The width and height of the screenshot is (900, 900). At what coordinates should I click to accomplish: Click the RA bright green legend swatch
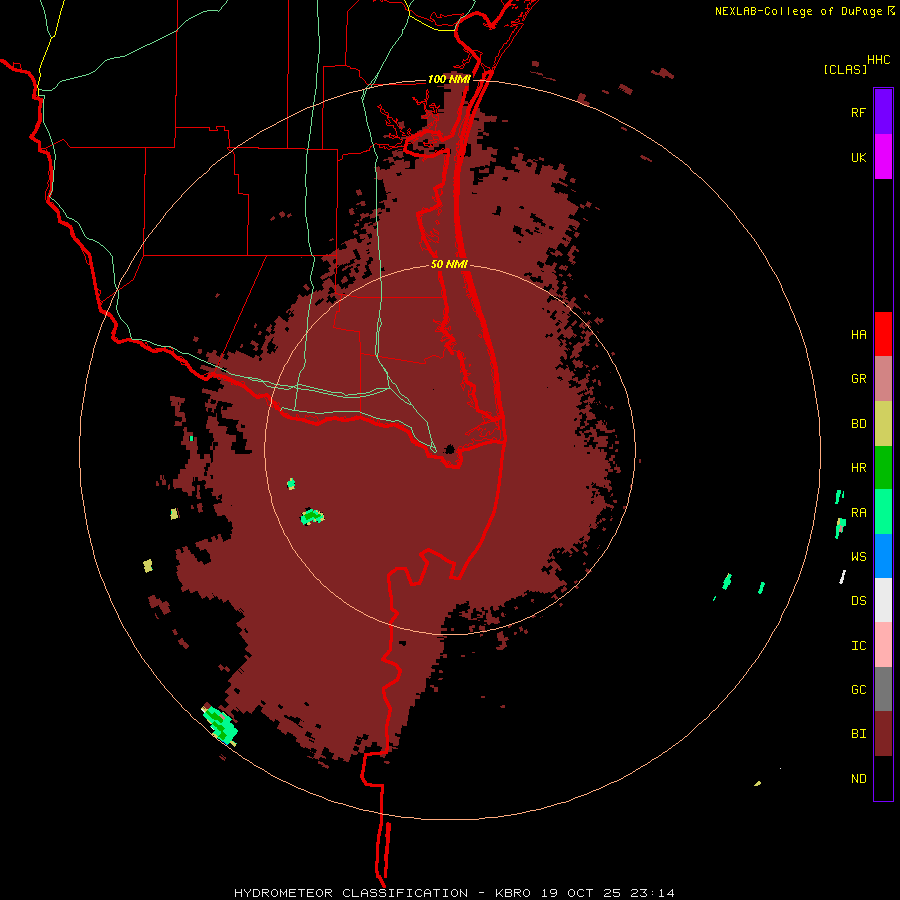[x=883, y=512]
